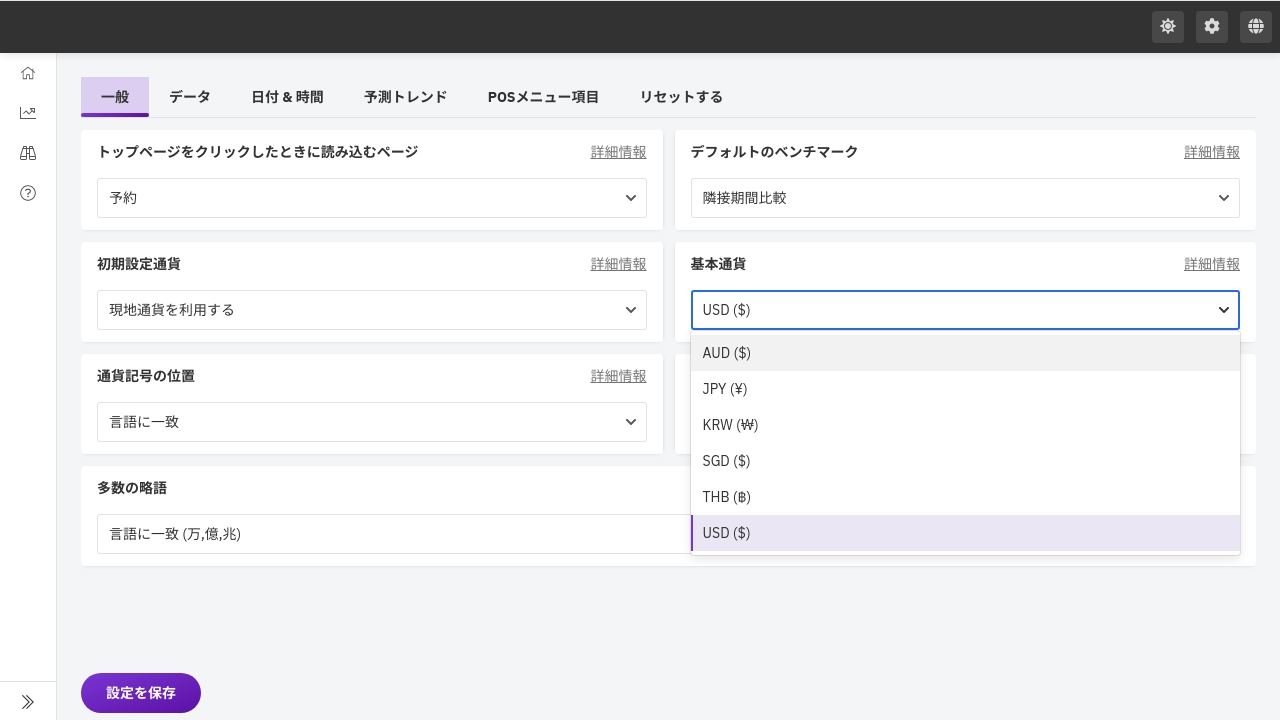Select JPY (¥) from the currency list
This screenshot has height=720, width=1280.
point(965,389)
